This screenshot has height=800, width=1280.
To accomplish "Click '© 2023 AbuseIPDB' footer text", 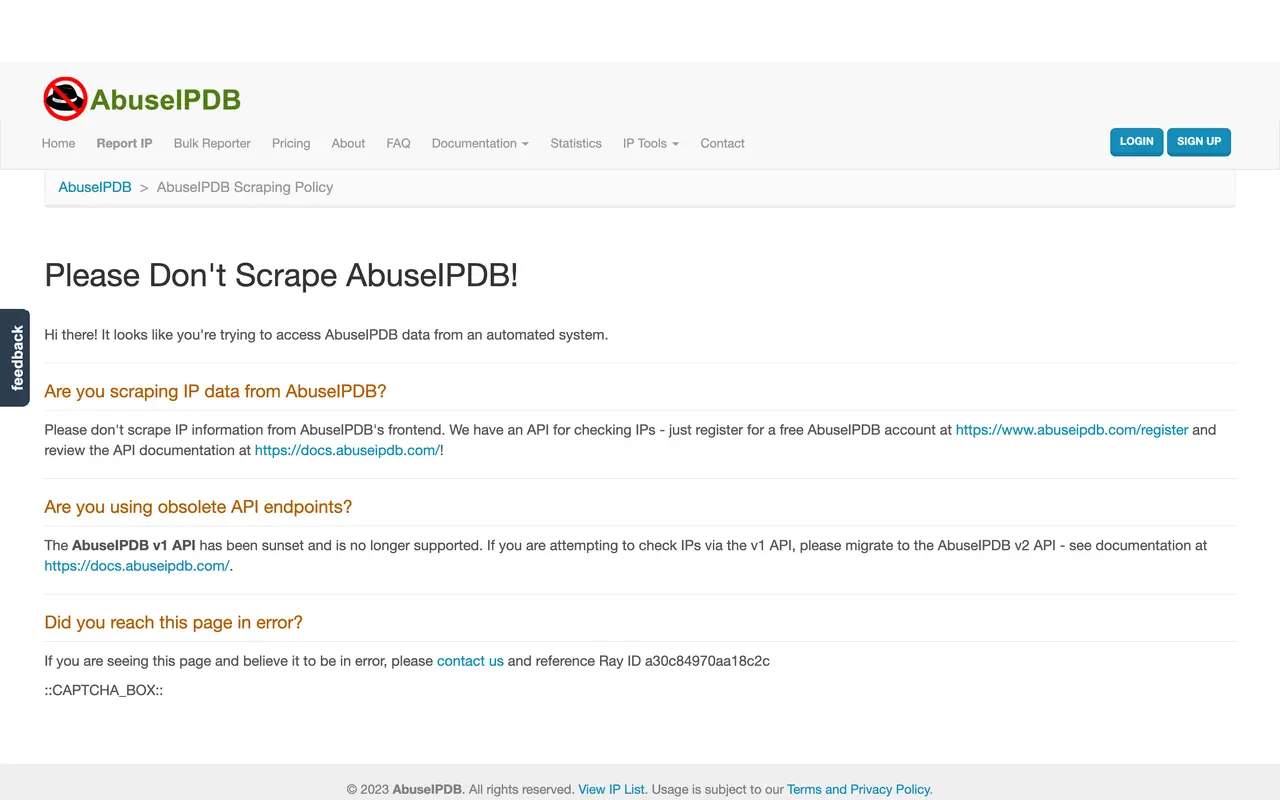I will point(405,789).
